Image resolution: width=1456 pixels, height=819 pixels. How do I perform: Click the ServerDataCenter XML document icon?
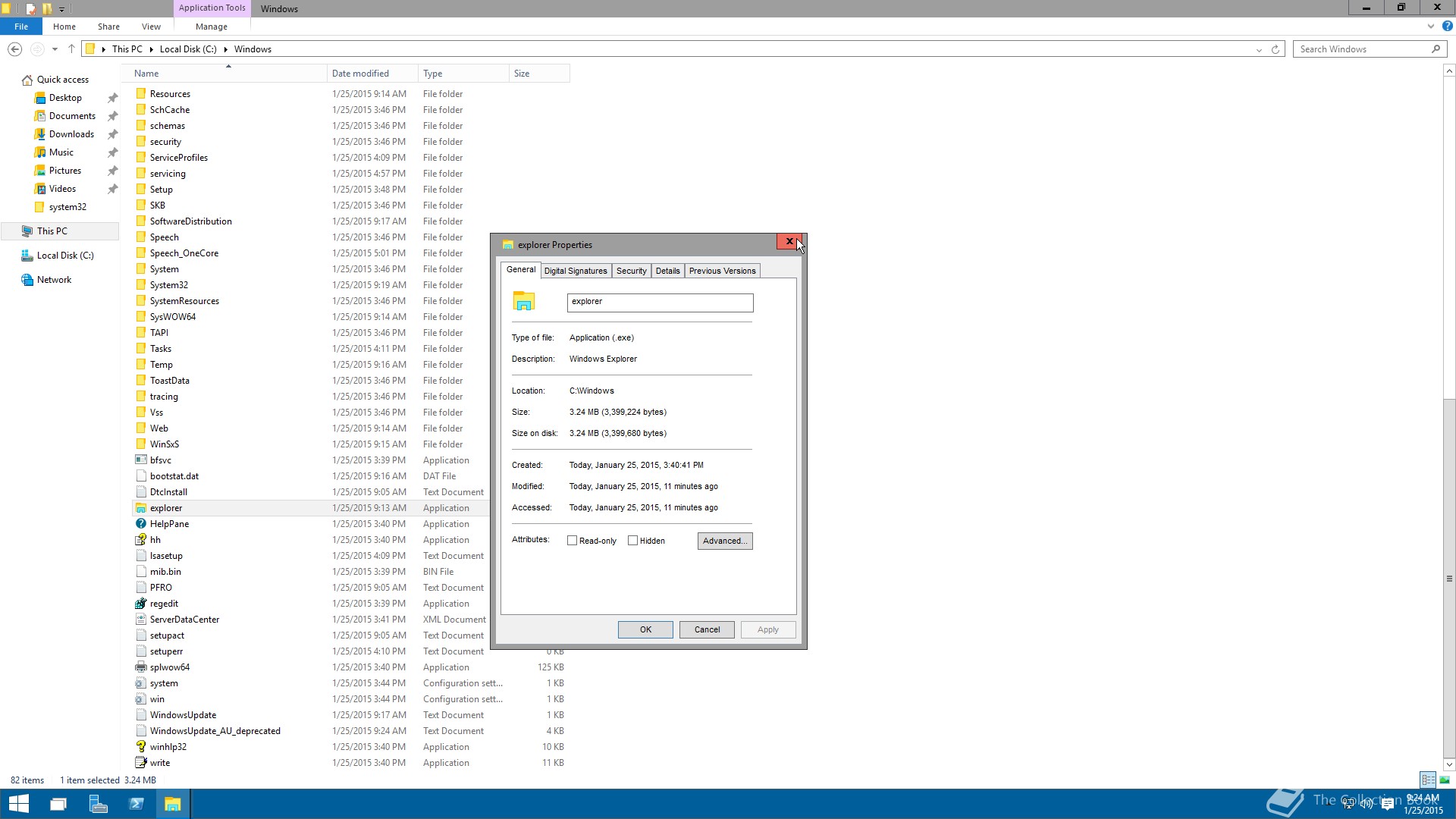[x=141, y=620]
